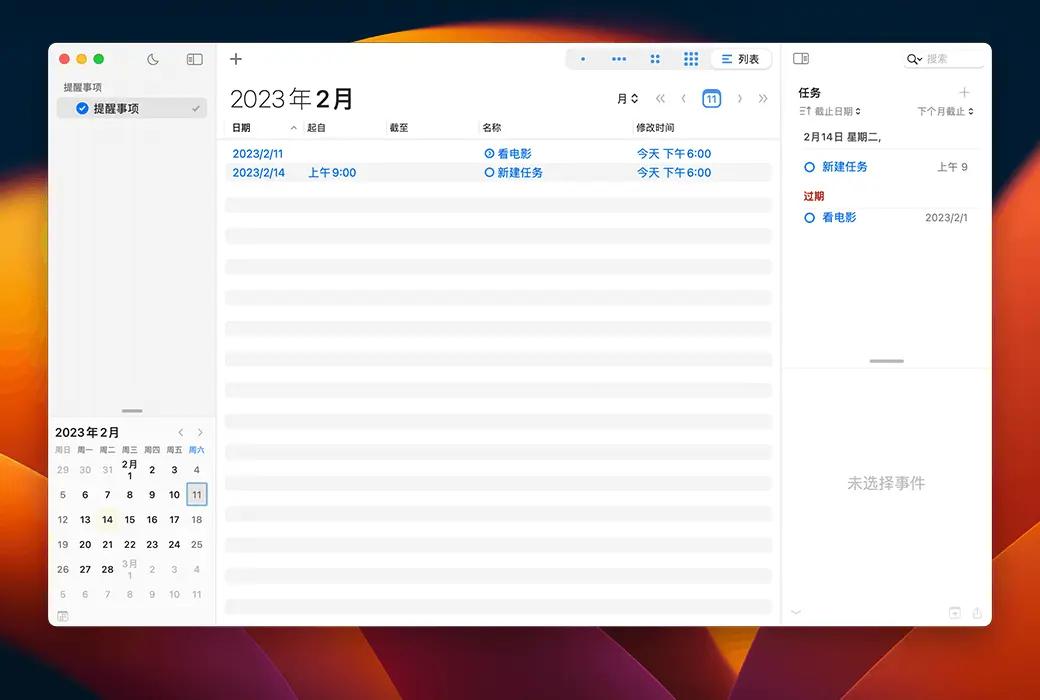
Task: Show next month in mini calendar
Action: (x=200, y=433)
